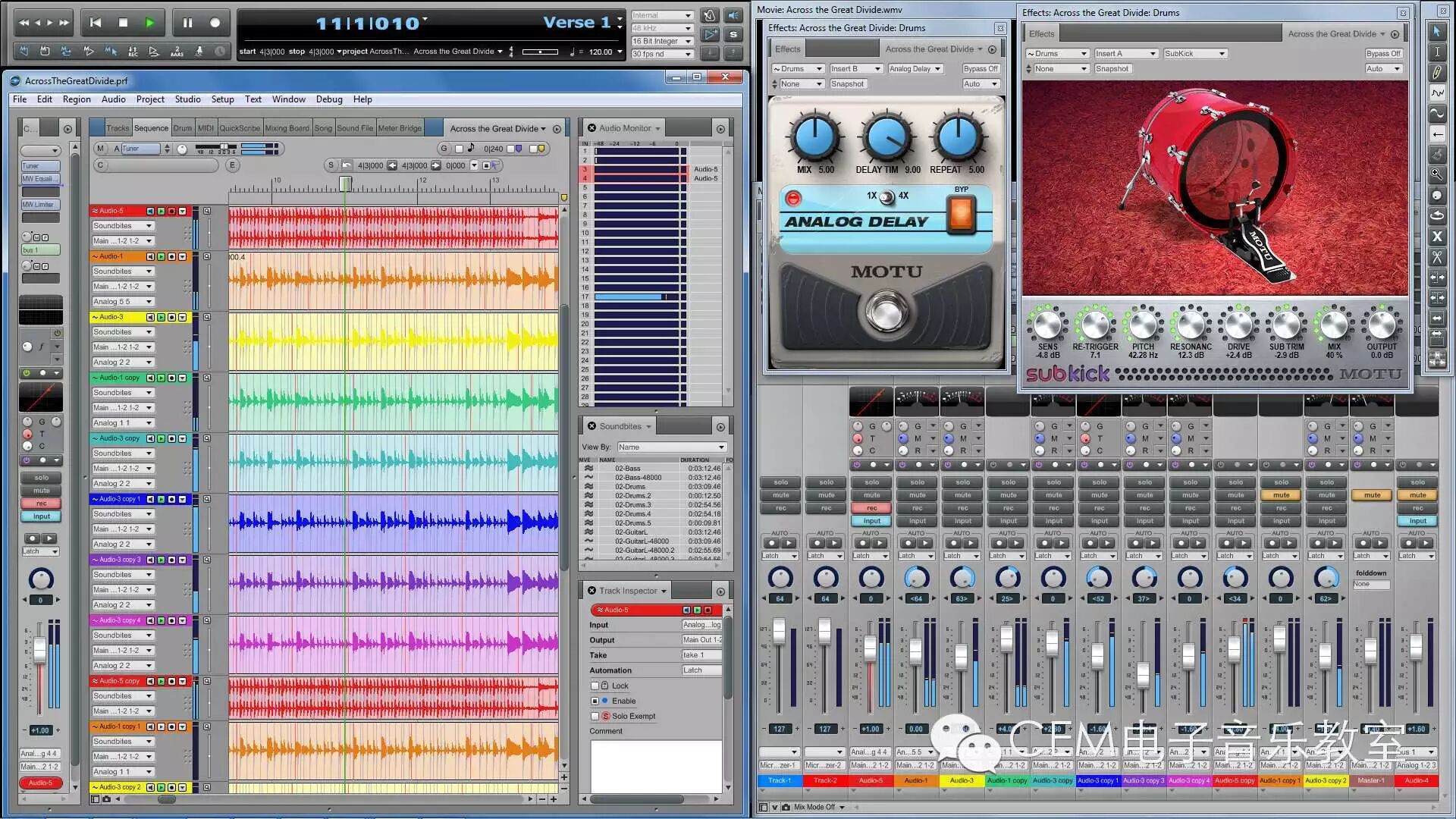Open the Analog Delay insert dropdown
The width and height of the screenshot is (1456, 819).
point(915,69)
